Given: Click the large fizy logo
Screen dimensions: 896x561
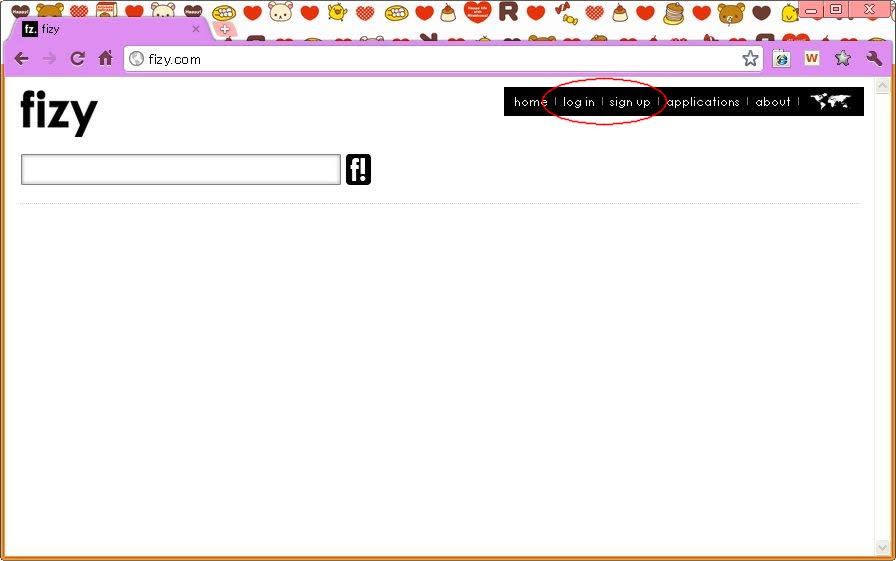Looking at the screenshot, I should click(59, 111).
